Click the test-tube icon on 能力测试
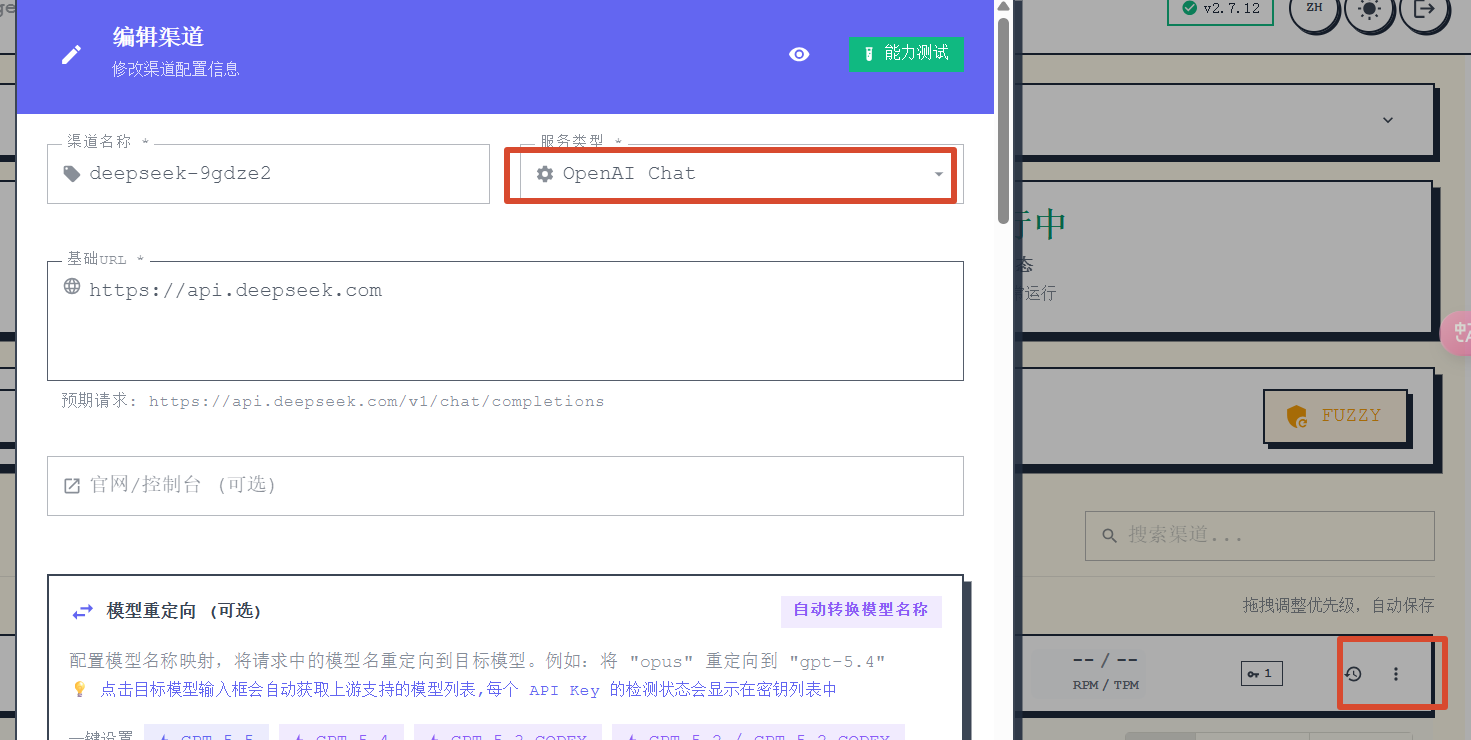The height and width of the screenshot is (740, 1471). [870, 54]
